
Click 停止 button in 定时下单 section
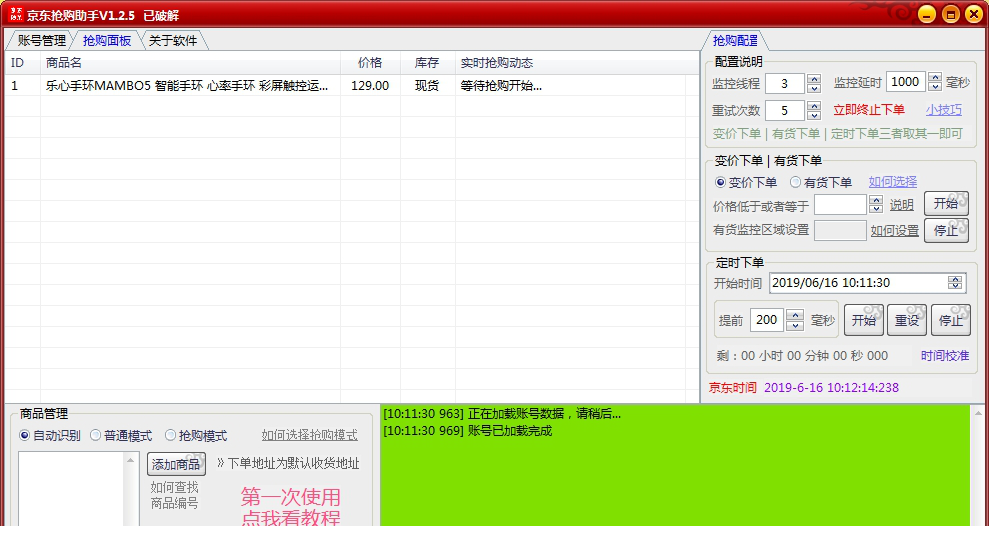[x=951, y=321]
